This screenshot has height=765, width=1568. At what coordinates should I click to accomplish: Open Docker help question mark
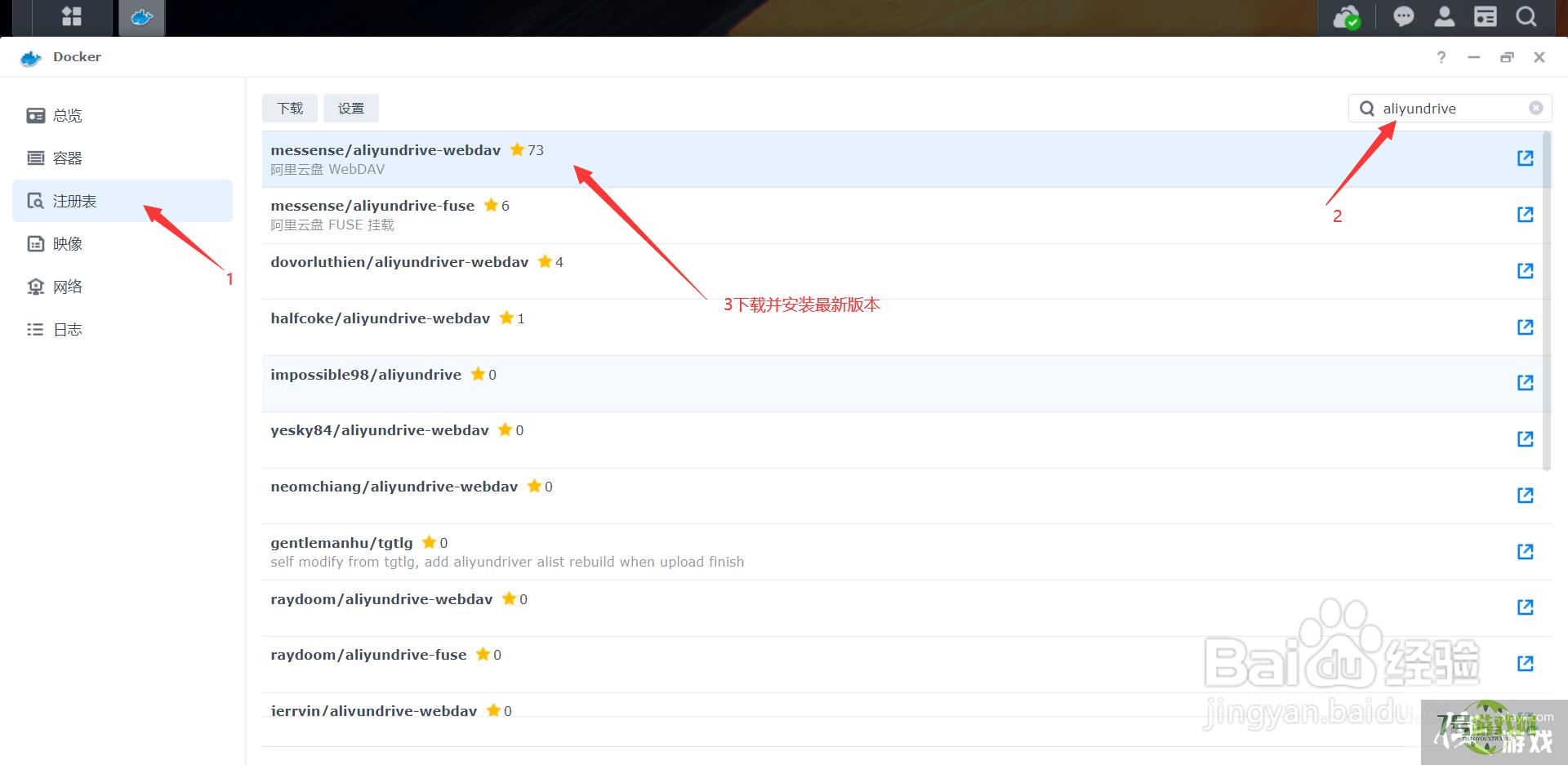(x=1441, y=57)
